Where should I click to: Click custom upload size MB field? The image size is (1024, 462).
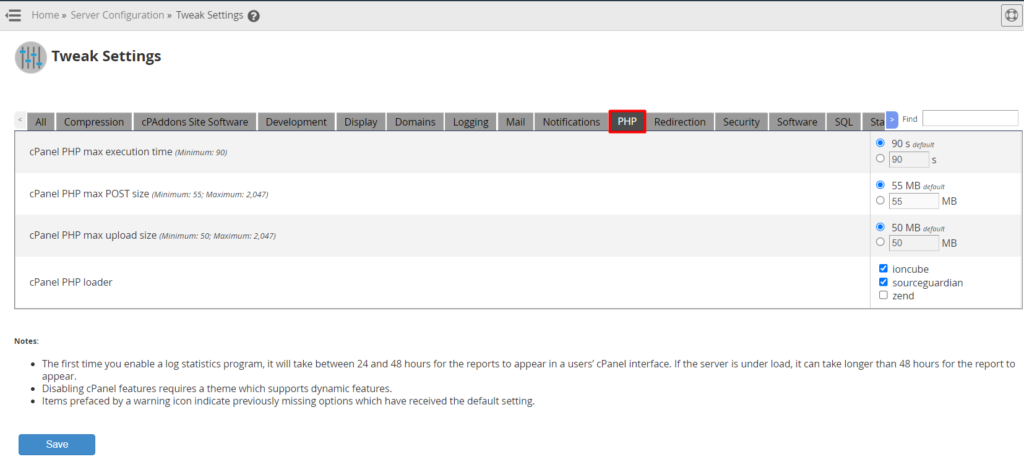point(914,243)
